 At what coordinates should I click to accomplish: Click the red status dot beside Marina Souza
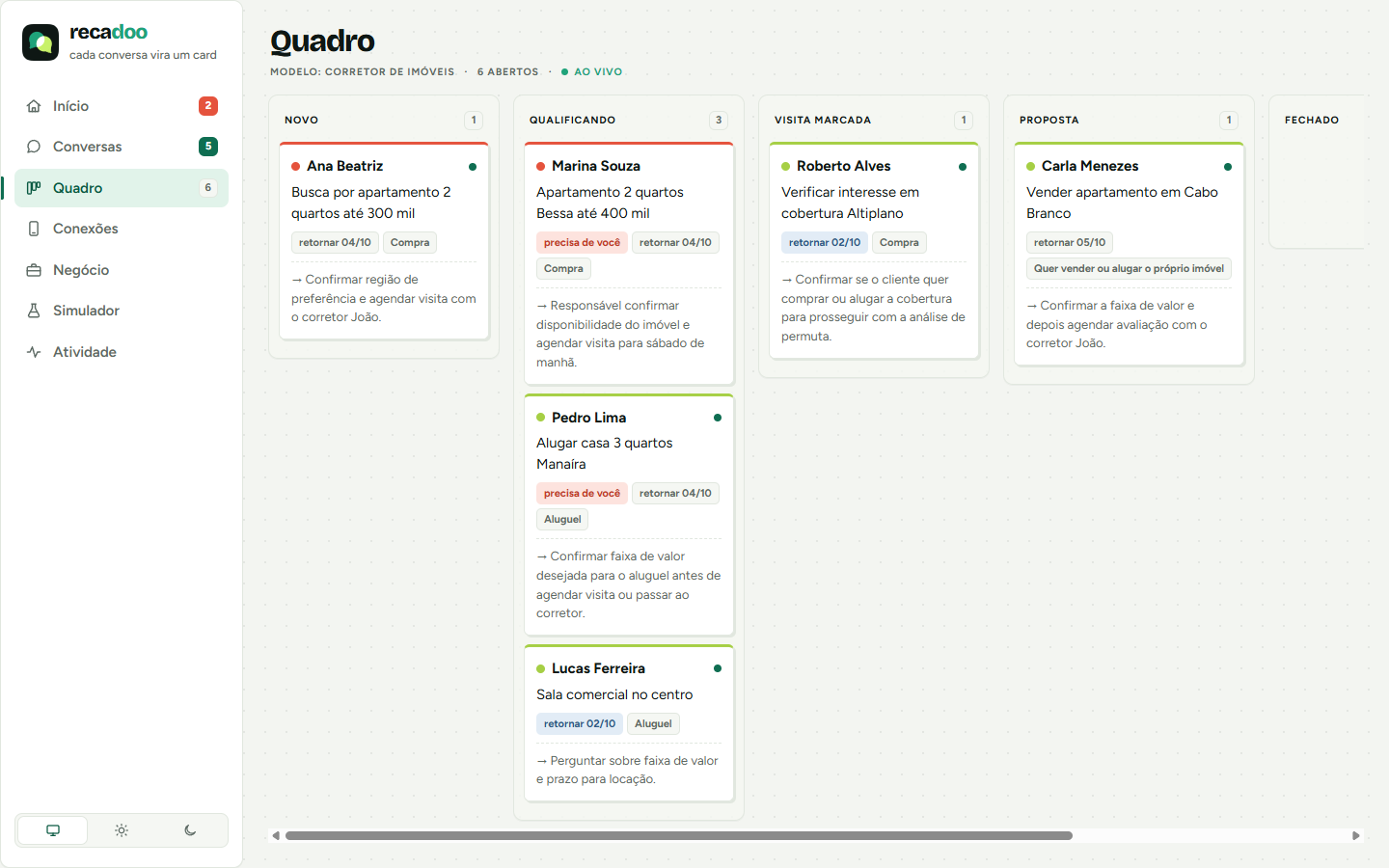tap(541, 167)
